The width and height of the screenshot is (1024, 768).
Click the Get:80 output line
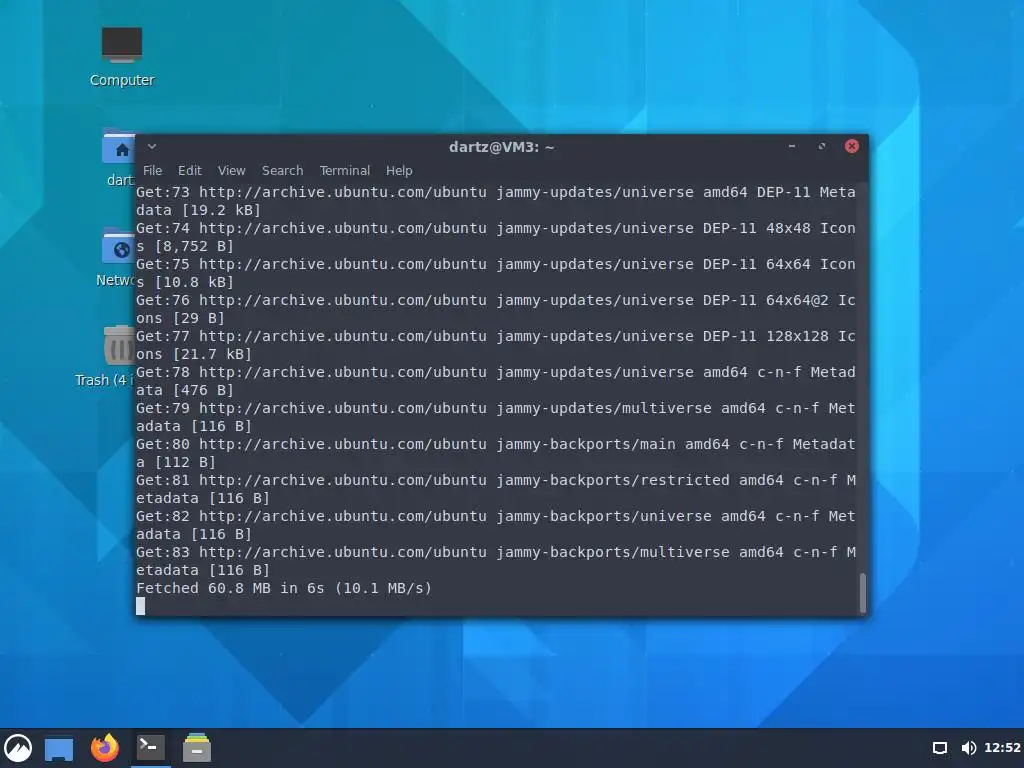[496, 453]
